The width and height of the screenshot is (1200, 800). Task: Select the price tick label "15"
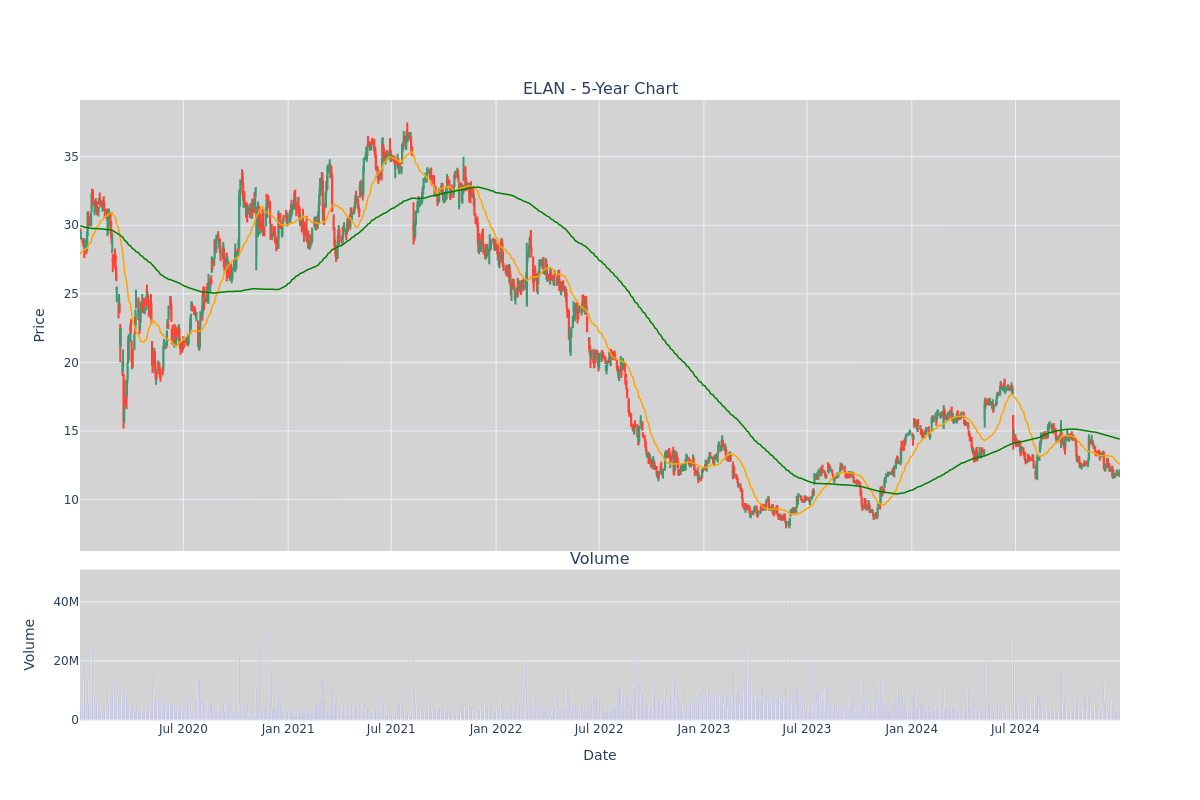tap(71, 431)
